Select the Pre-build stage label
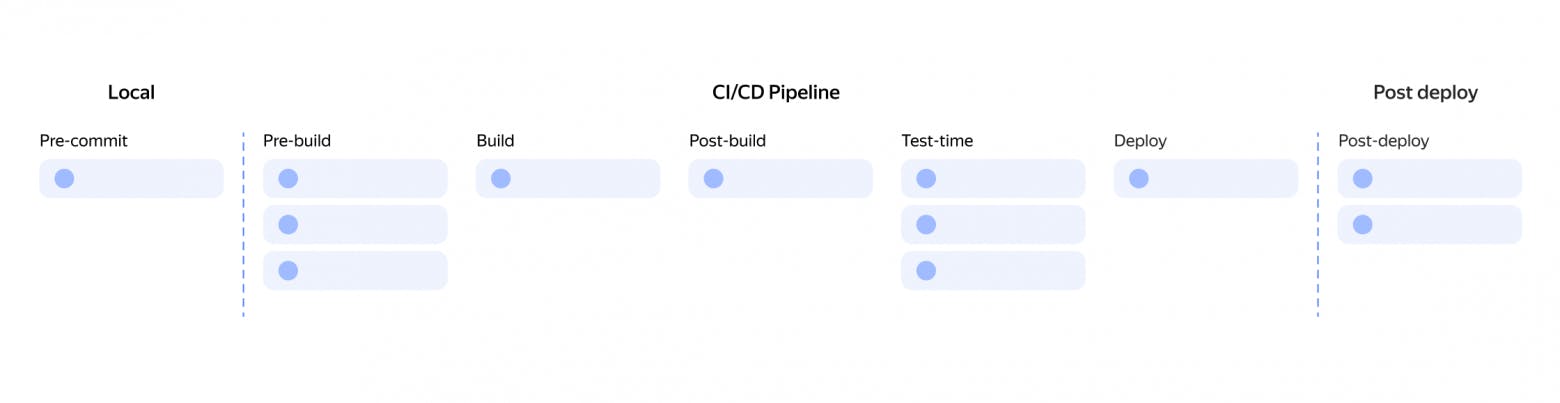Screen dimensions: 1560x403 (297, 141)
